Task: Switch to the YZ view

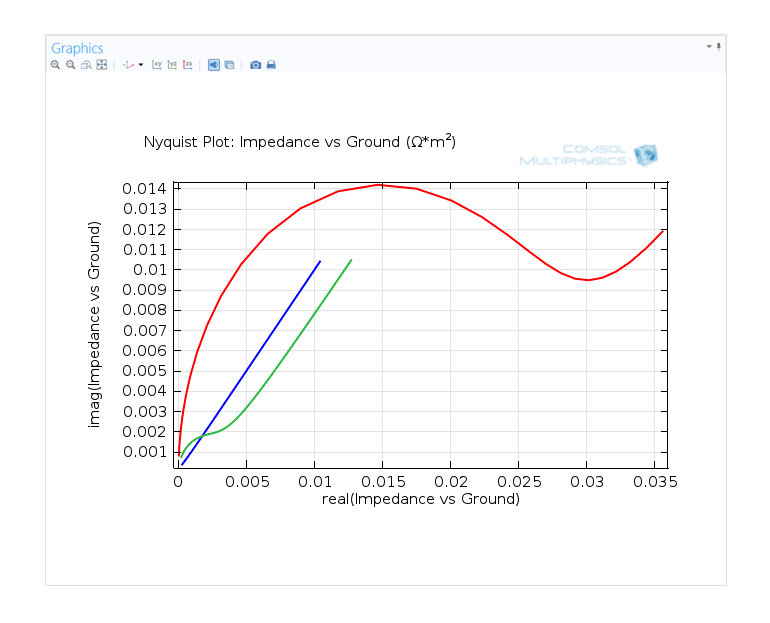Action: (172, 65)
